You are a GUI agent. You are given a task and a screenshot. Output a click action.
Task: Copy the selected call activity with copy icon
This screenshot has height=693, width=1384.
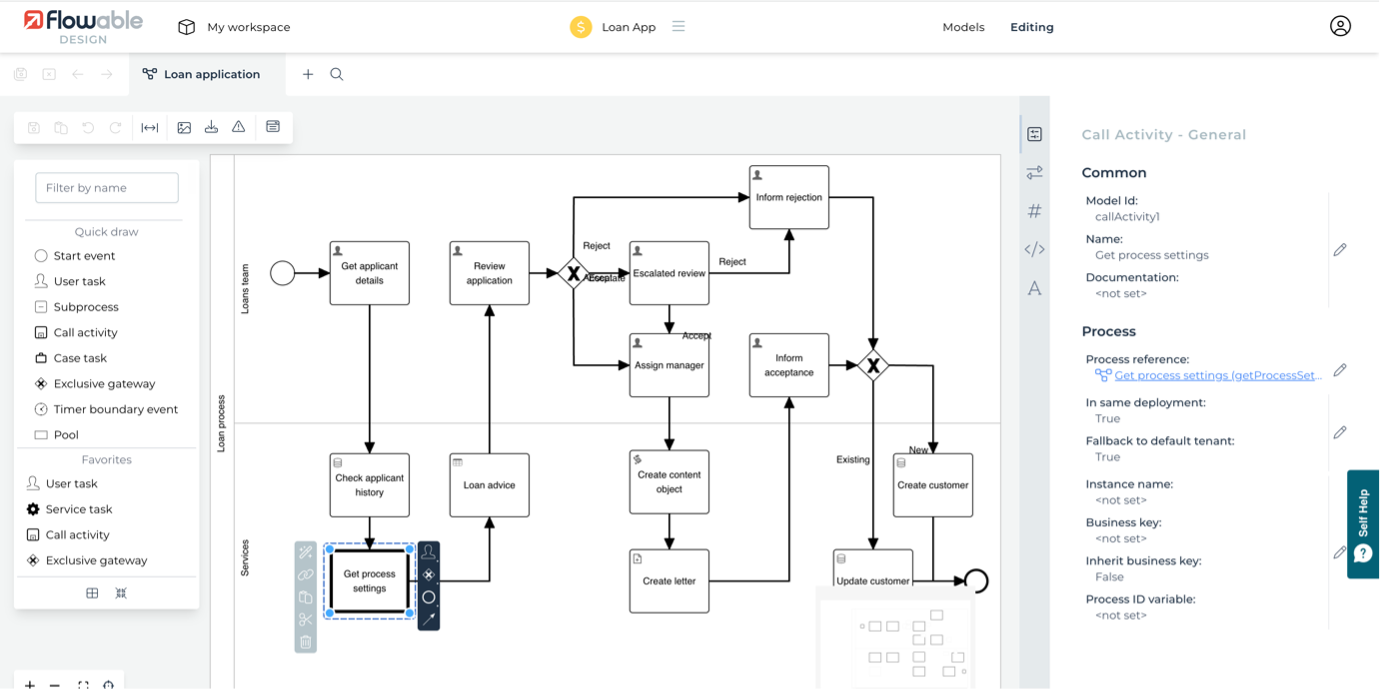[305, 597]
